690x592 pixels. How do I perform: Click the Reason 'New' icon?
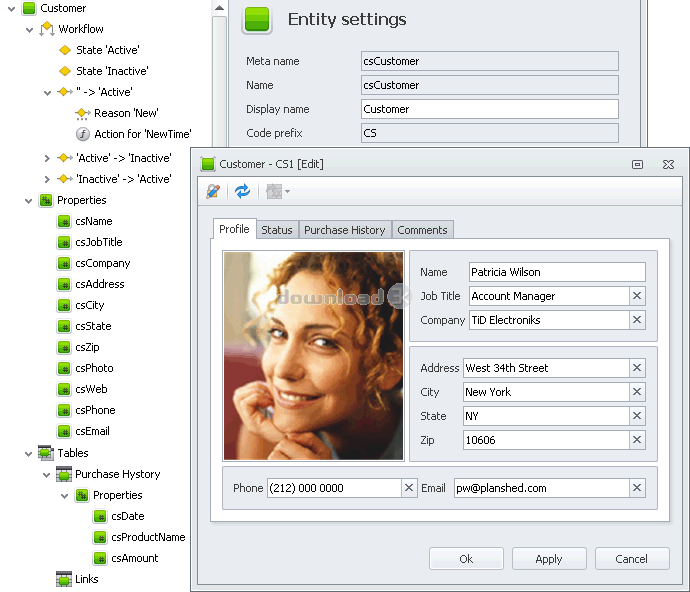82,113
